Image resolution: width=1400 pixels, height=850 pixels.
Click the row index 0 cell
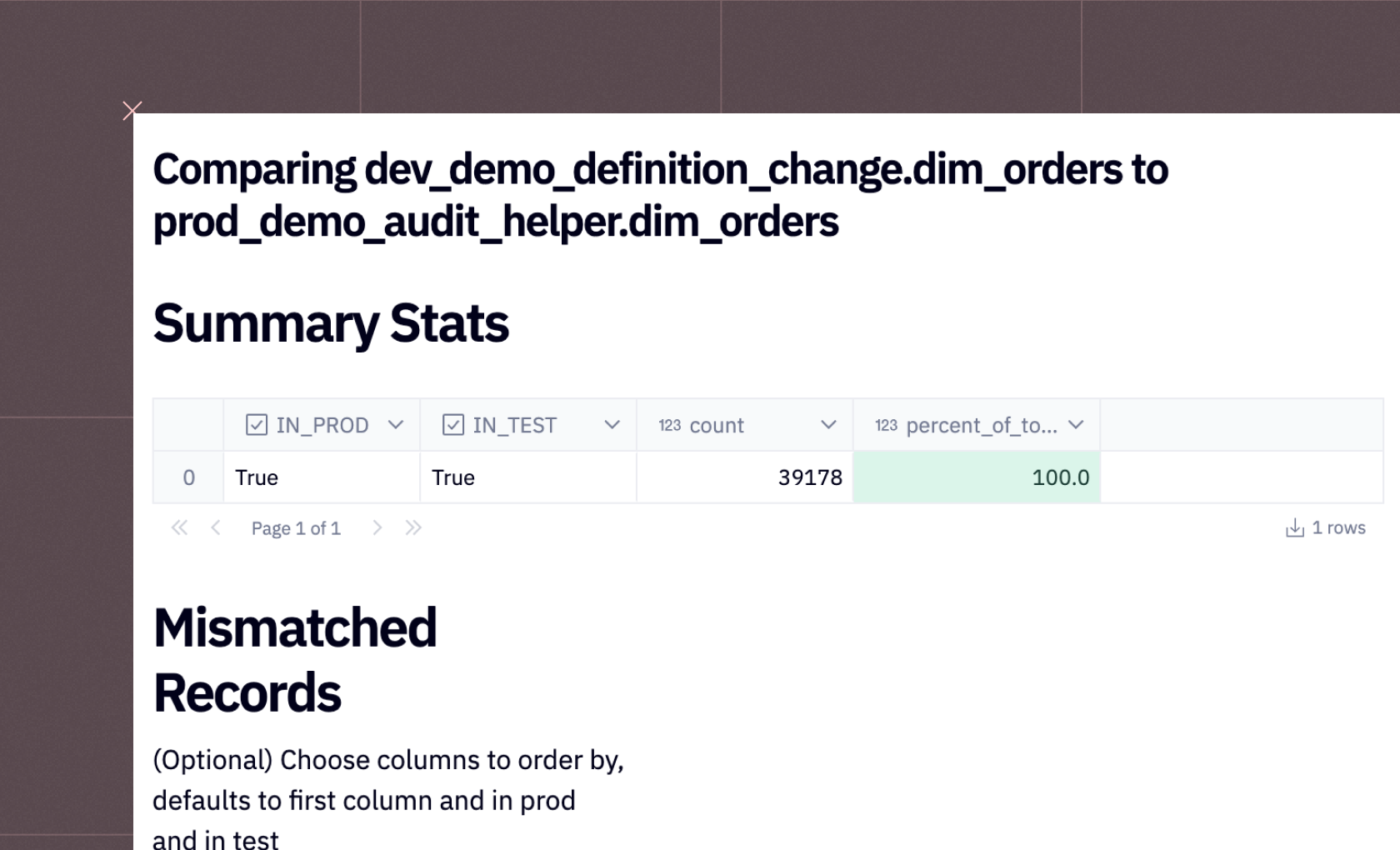point(188,477)
